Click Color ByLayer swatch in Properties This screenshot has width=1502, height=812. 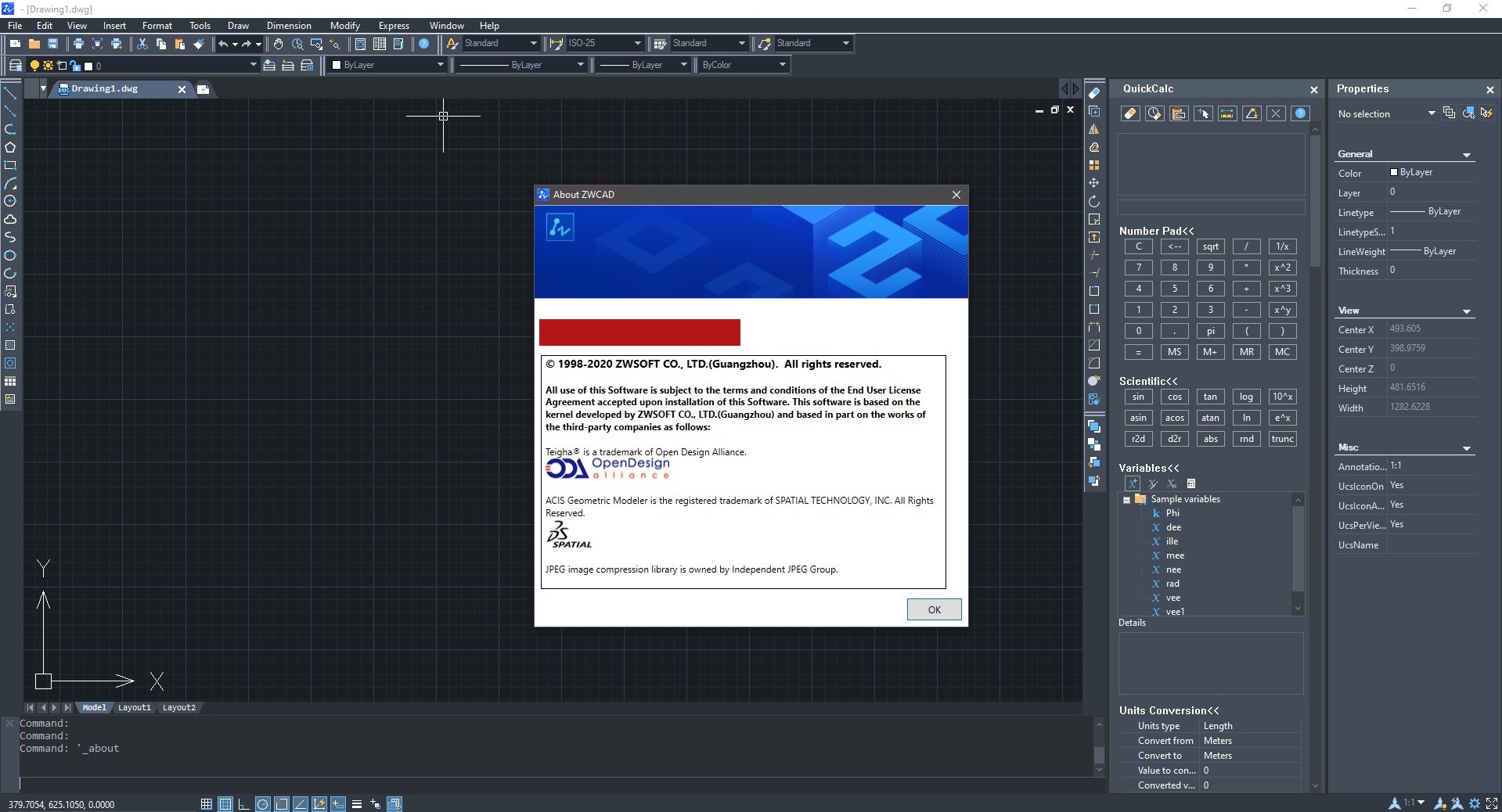tap(1394, 172)
